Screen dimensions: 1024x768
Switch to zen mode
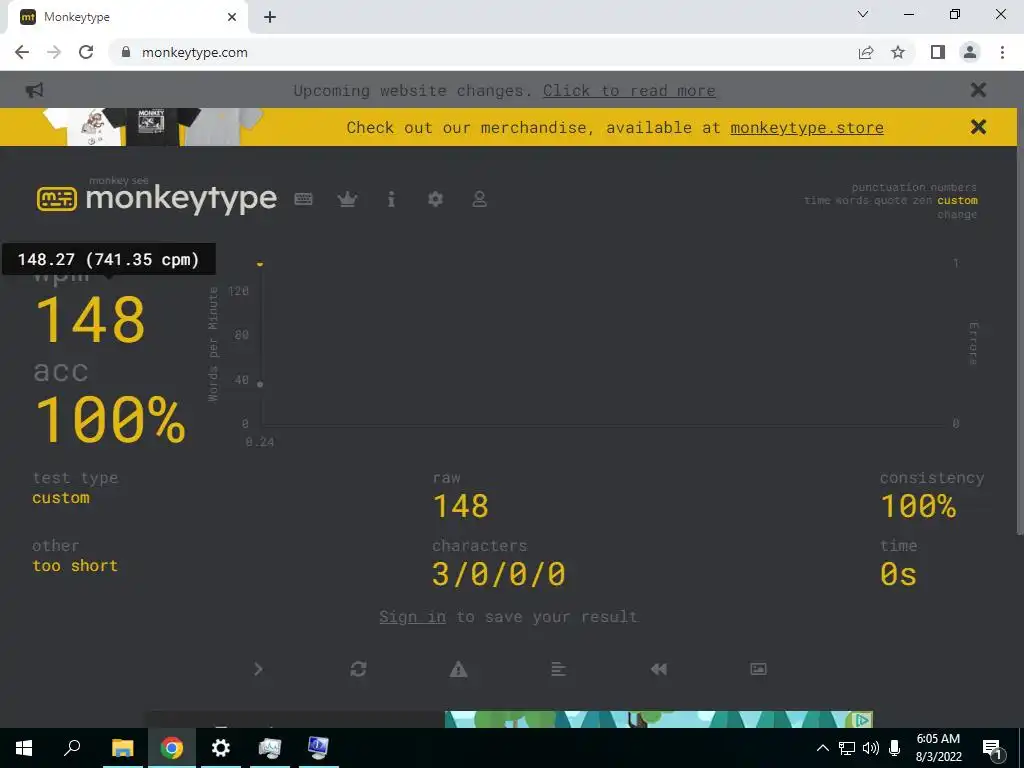point(922,200)
